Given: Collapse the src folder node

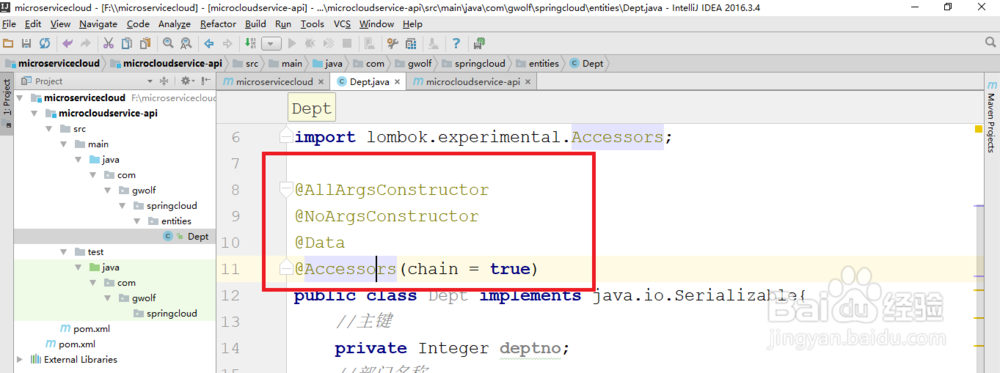Looking at the screenshot, I should [49, 129].
